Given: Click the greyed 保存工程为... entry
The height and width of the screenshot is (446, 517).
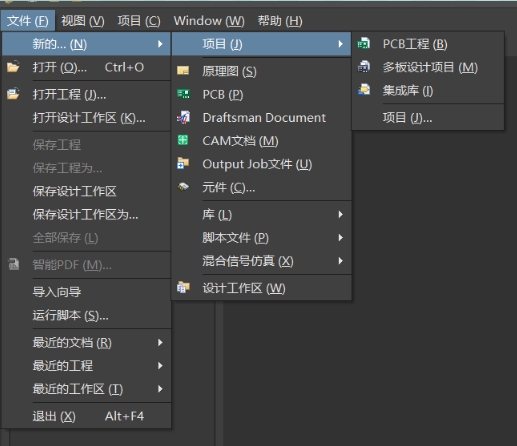Looking at the screenshot, I should [x=86, y=168].
